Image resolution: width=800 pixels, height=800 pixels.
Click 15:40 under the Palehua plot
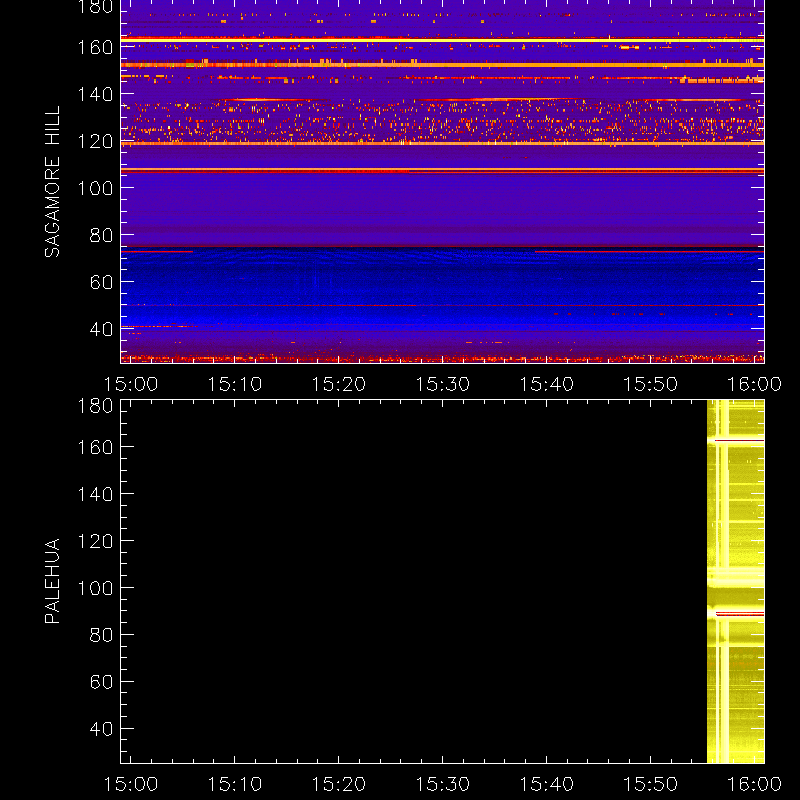tap(546, 784)
